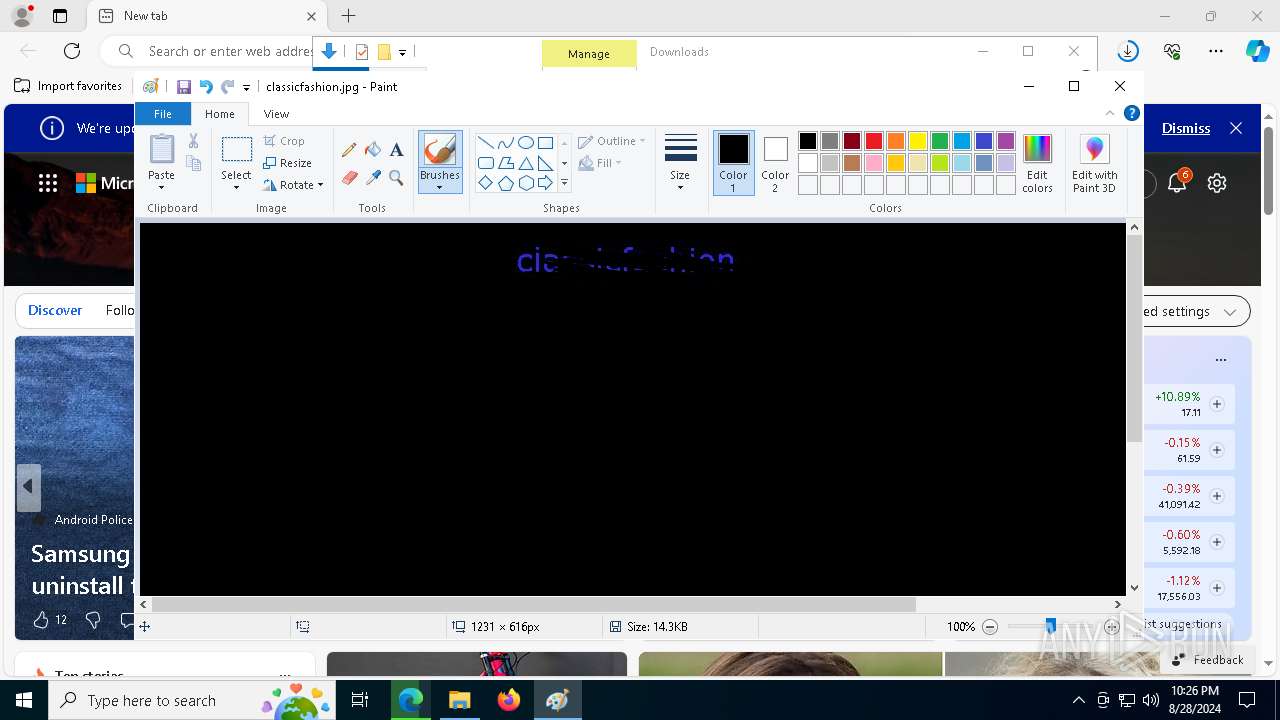The height and width of the screenshot is (720, 1280).
Task: Click the zoom slider handle in Paint
Action: coord(1050,626)
